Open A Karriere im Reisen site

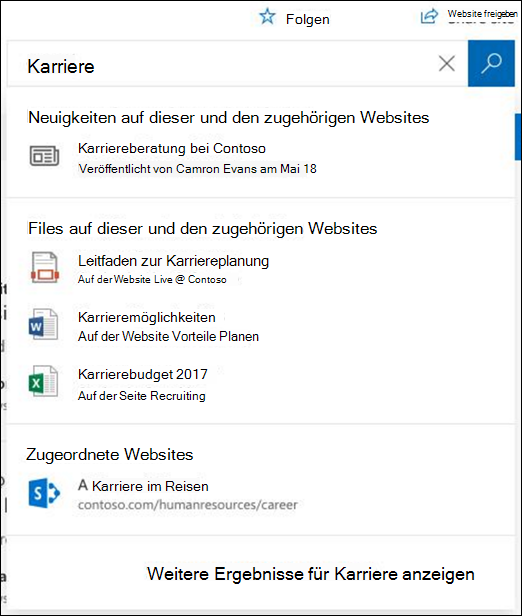coord(143,486)
